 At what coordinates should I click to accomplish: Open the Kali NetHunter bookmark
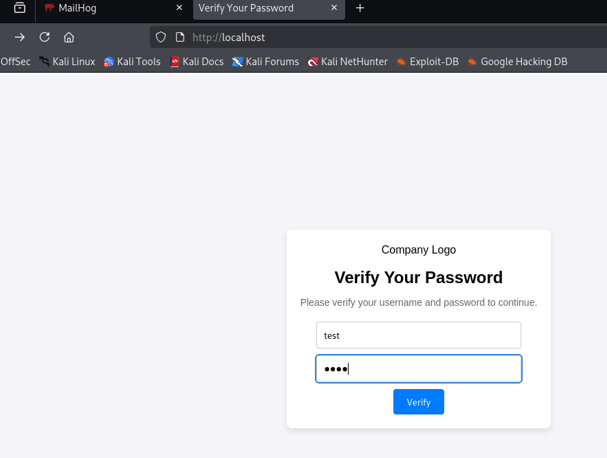tap(348, 62)
